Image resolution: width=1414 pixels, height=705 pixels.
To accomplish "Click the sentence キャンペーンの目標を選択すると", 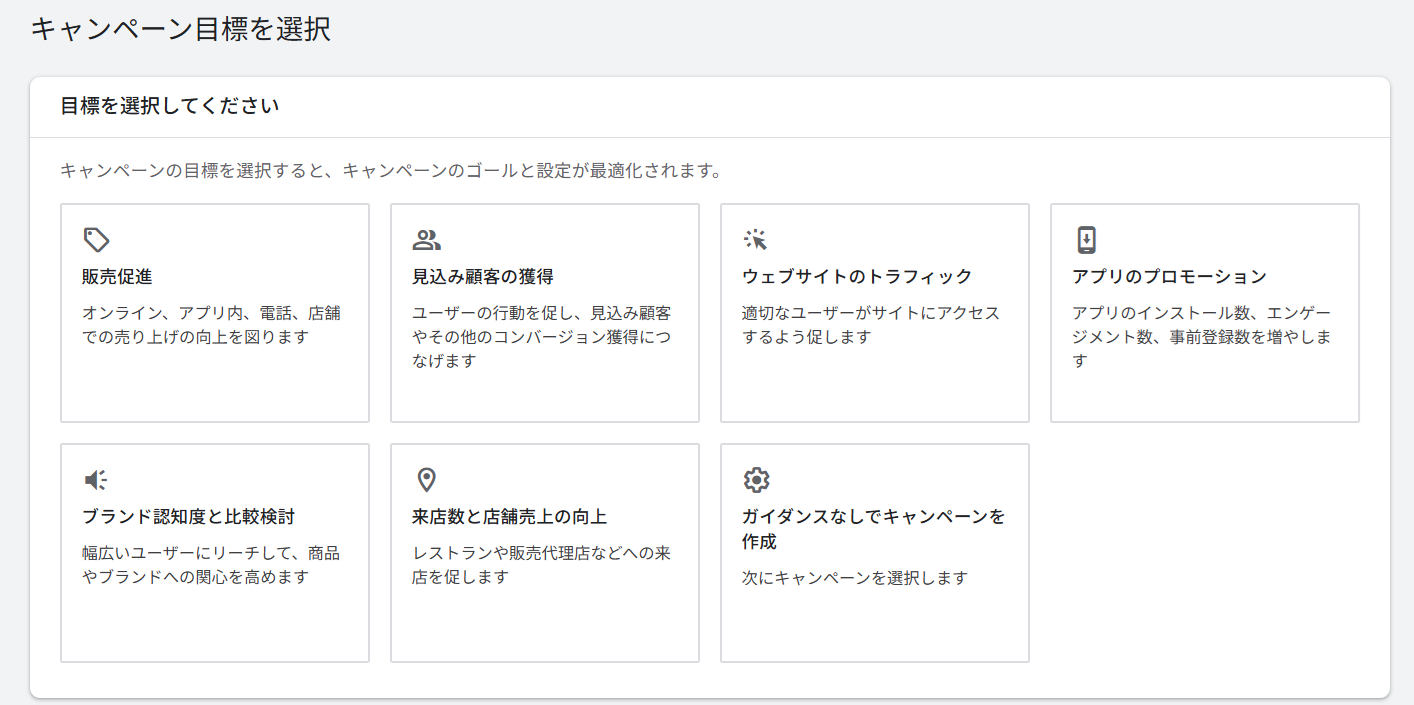I will (x=391, y=171).
